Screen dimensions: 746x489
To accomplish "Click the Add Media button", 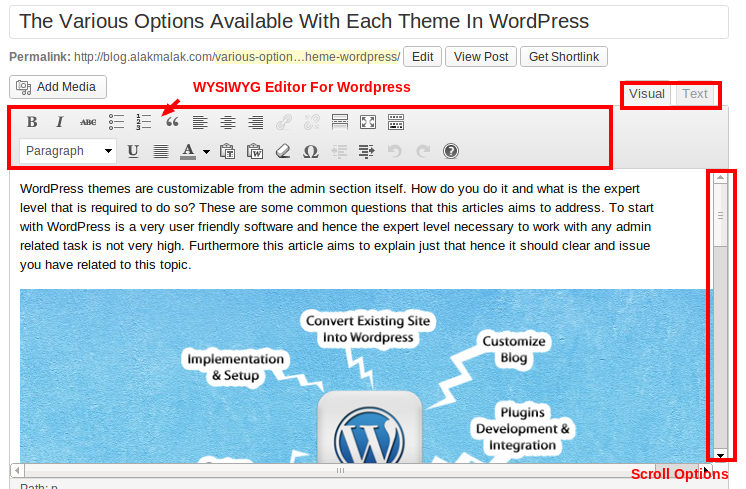I will (58, 87).
